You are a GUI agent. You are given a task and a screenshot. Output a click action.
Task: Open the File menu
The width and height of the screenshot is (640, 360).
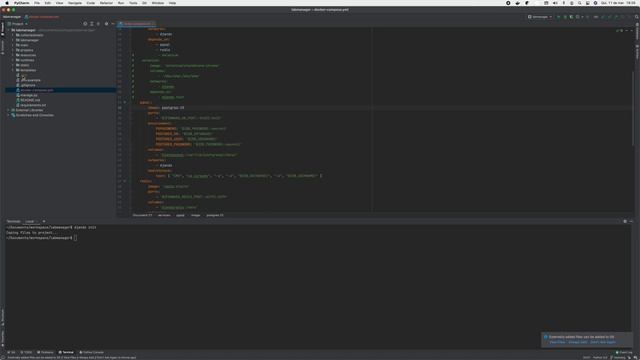click(37, 3)
